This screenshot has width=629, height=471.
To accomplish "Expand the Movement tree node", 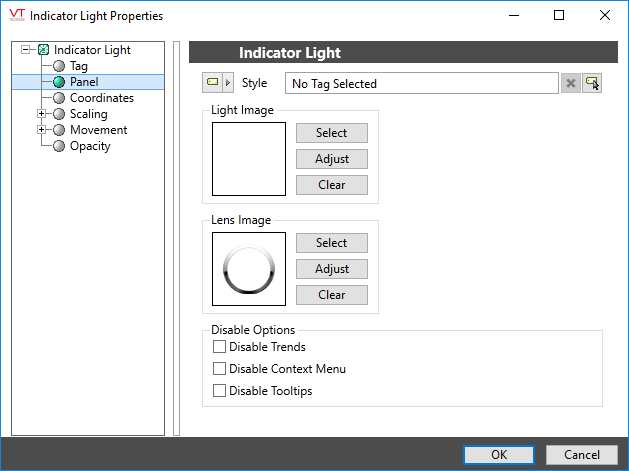I will click(x=42, y=130).
